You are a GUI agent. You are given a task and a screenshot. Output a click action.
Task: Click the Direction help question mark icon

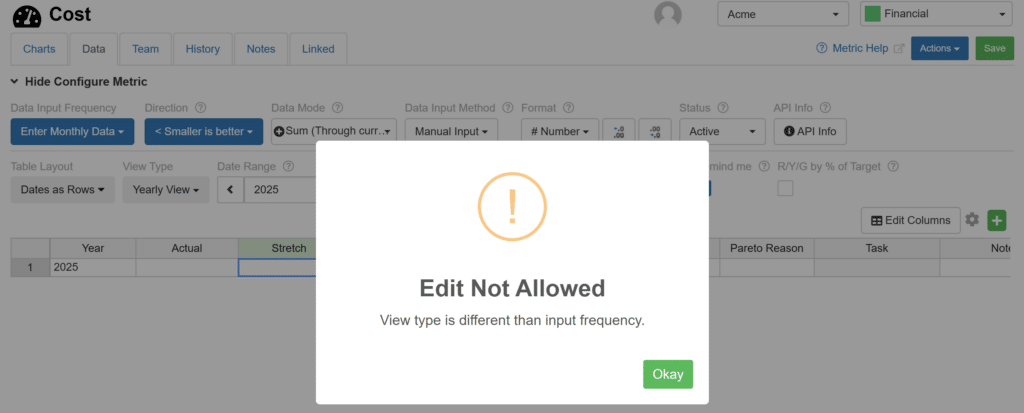click(201, 108)
